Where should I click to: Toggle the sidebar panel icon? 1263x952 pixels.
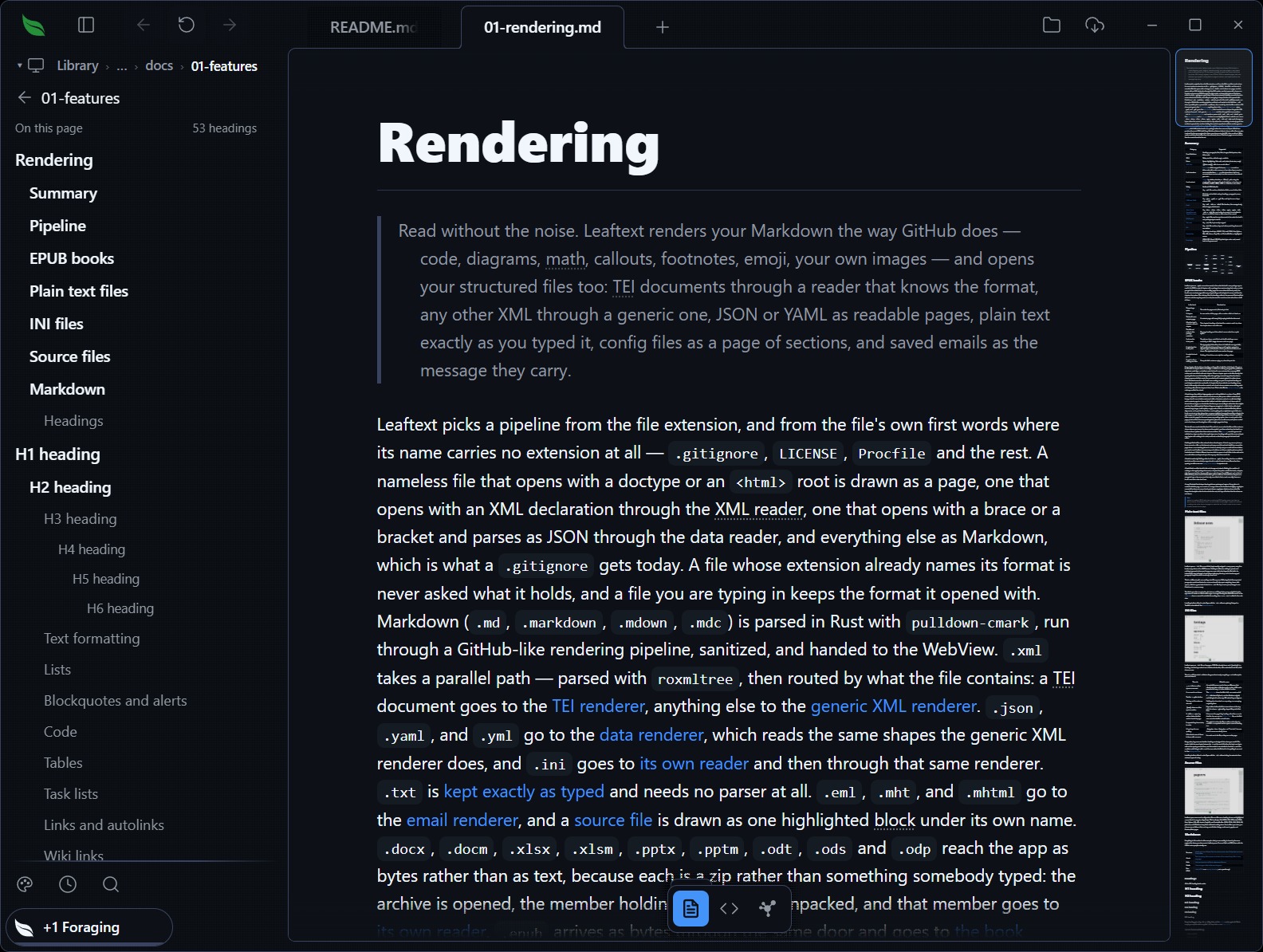[x=86, y=26]
